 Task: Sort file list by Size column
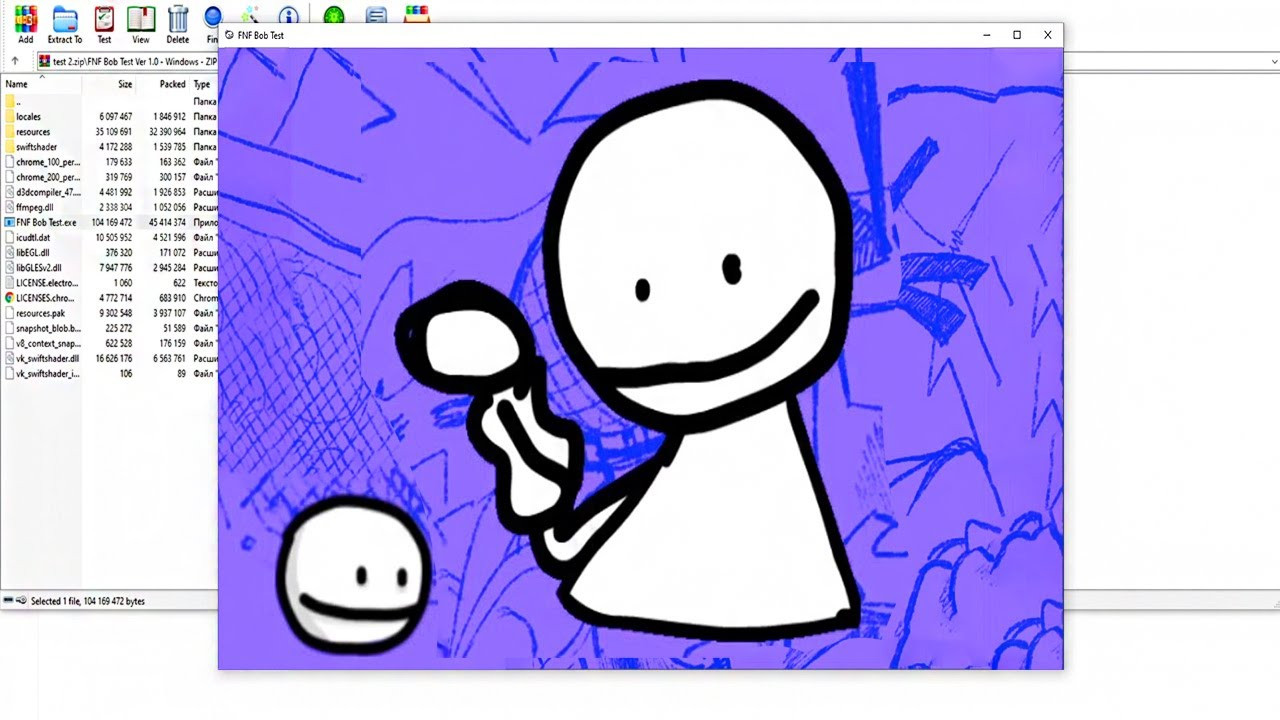(109, 84)
